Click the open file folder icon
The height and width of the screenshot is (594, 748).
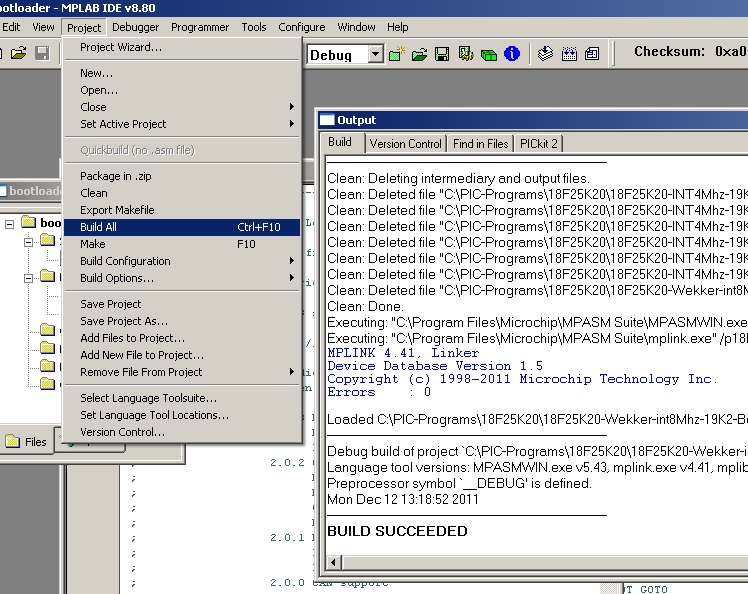click(19, 53)
